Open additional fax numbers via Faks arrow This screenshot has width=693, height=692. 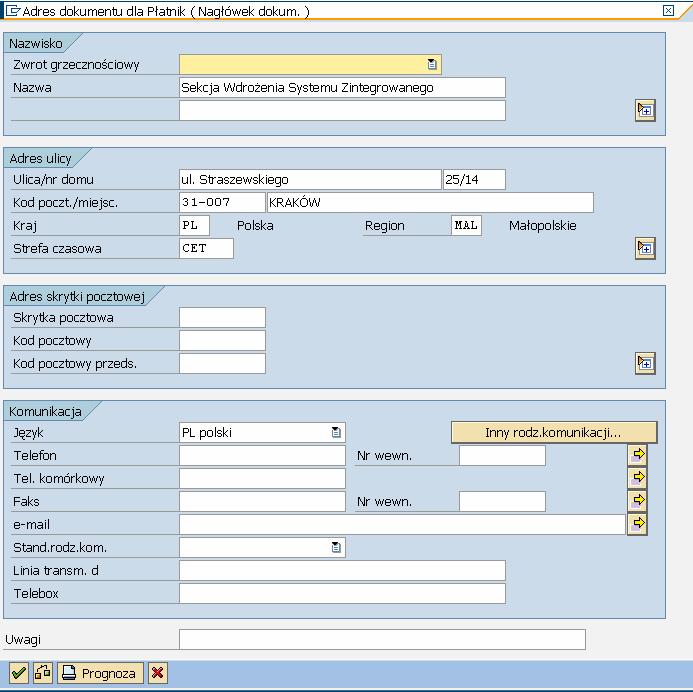tap(637, 501)
